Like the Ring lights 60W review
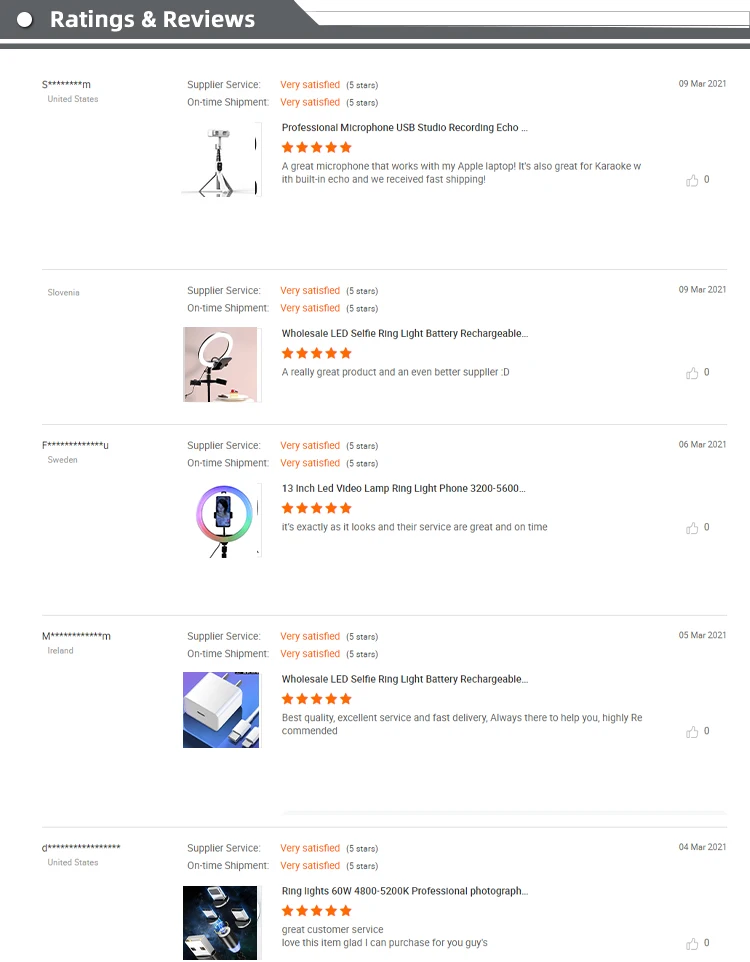This screenshot has width=750, height=962. point(692,944)
